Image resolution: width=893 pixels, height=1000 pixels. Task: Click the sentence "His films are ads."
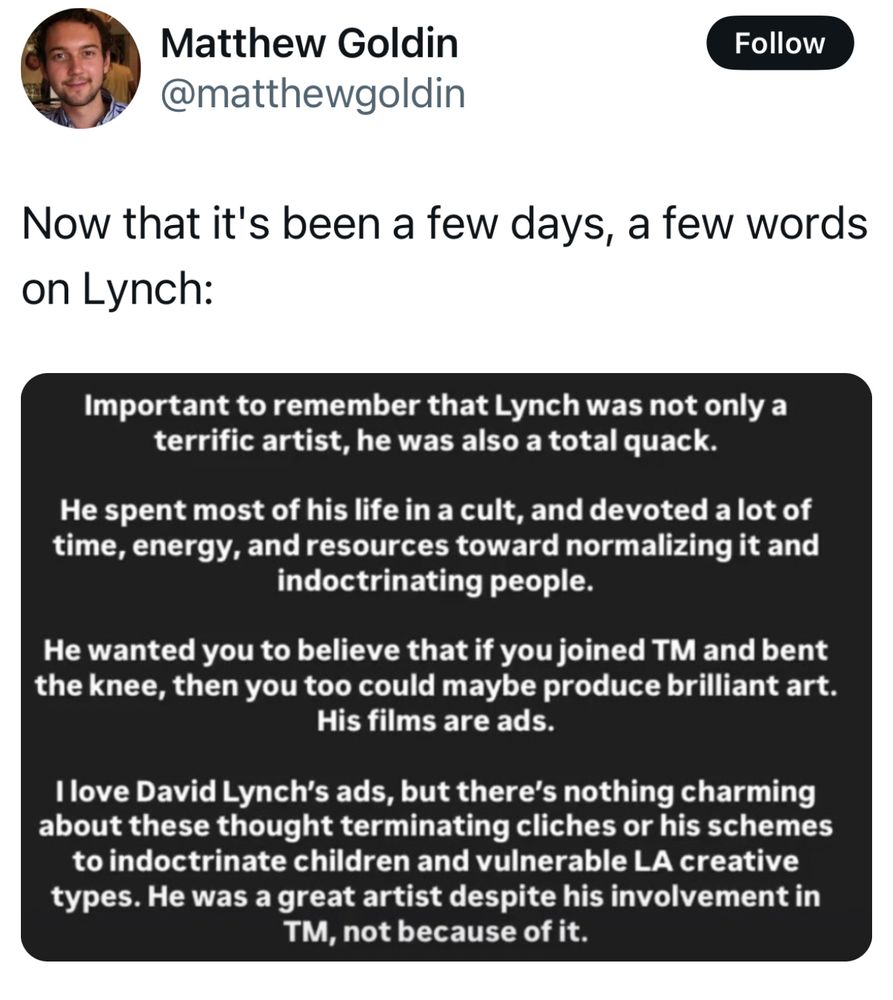[446, 722]
